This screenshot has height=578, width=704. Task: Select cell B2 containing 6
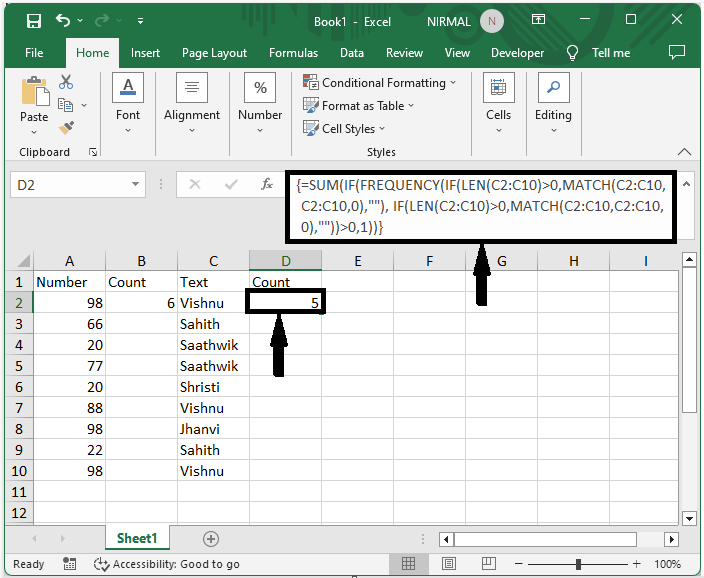141,303
